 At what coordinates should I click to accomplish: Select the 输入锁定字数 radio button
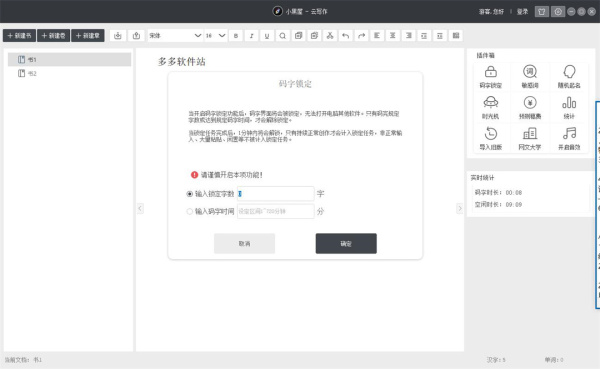click(189, 194)
